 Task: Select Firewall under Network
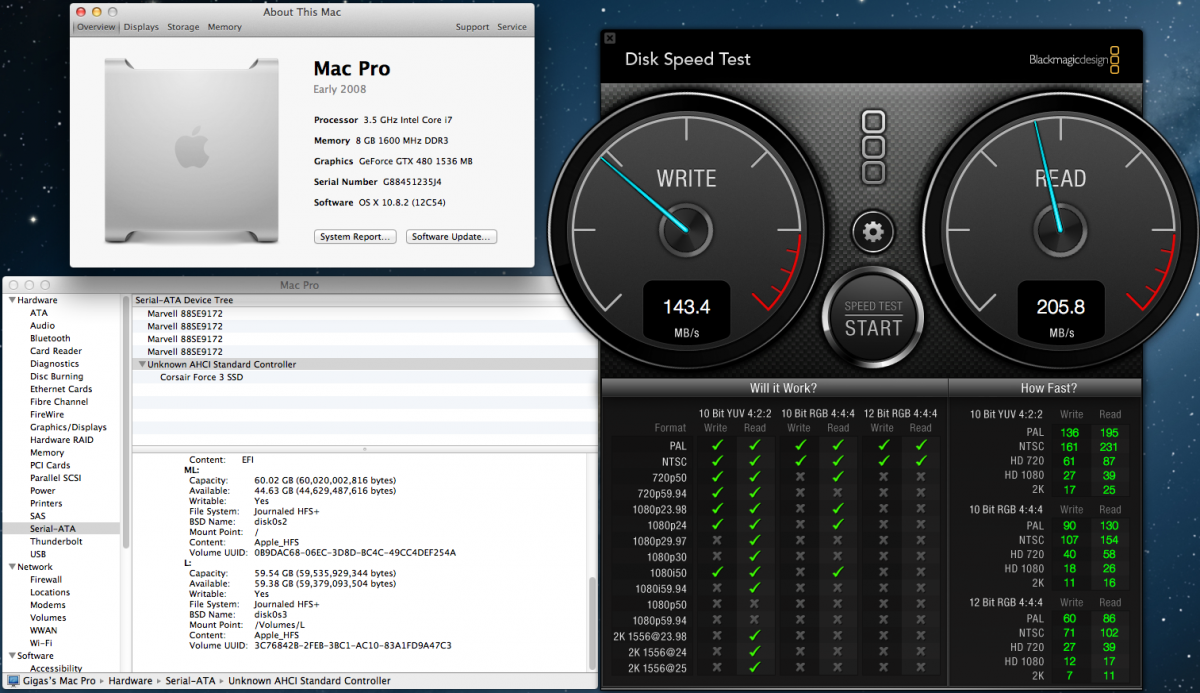click(x=46, y=579)
